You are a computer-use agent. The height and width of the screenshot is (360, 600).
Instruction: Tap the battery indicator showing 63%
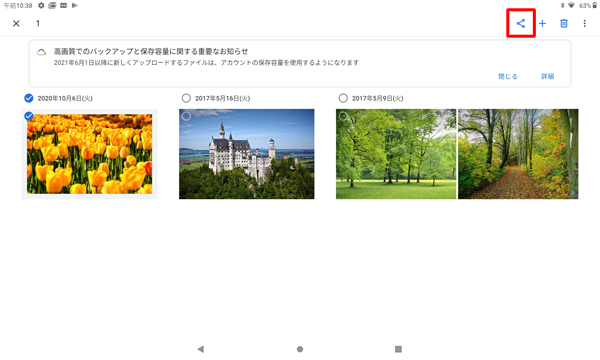pyautogui.click(x=588, y=5)
